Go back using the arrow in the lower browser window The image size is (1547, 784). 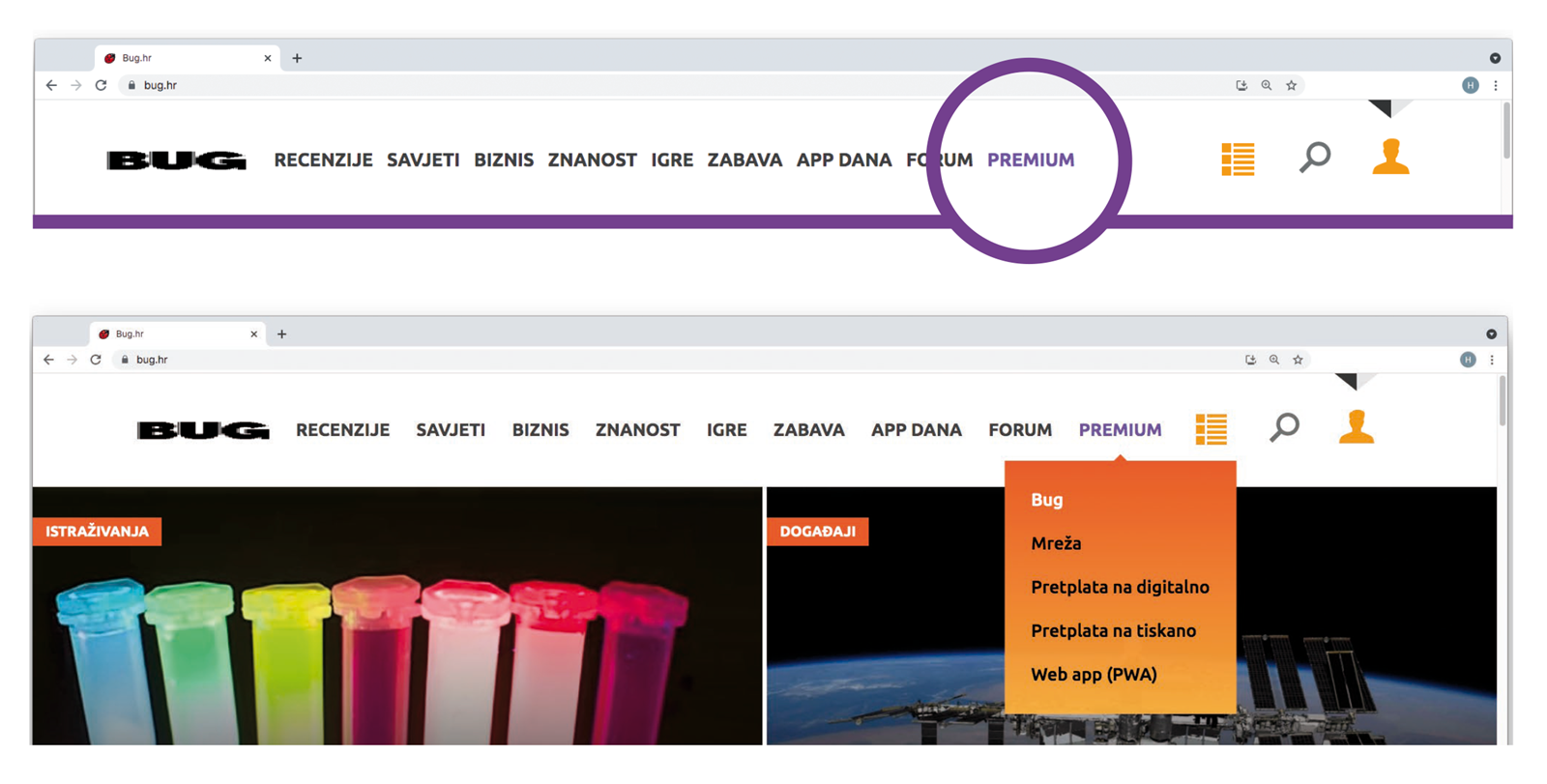click(48, 360)
